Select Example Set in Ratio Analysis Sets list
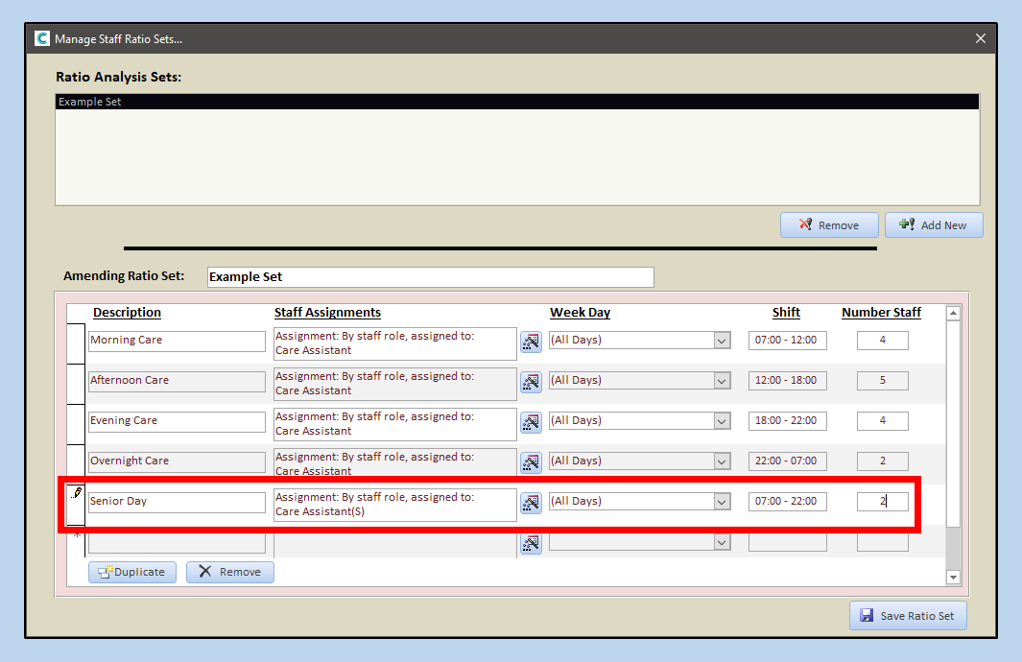This screenshot has width=1022, height=662. [516, 102]
